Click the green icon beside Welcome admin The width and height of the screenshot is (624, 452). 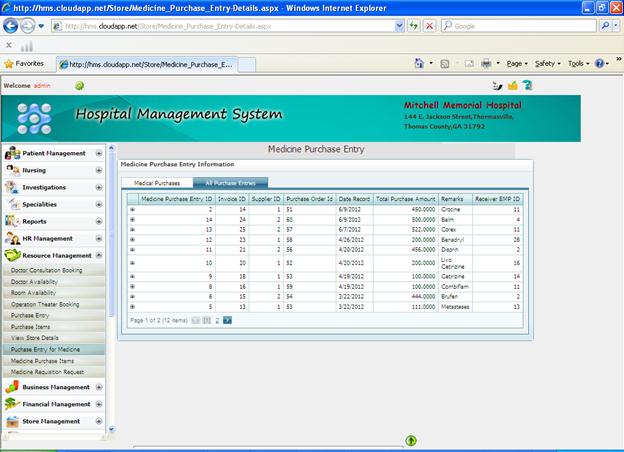click(79, 86)
